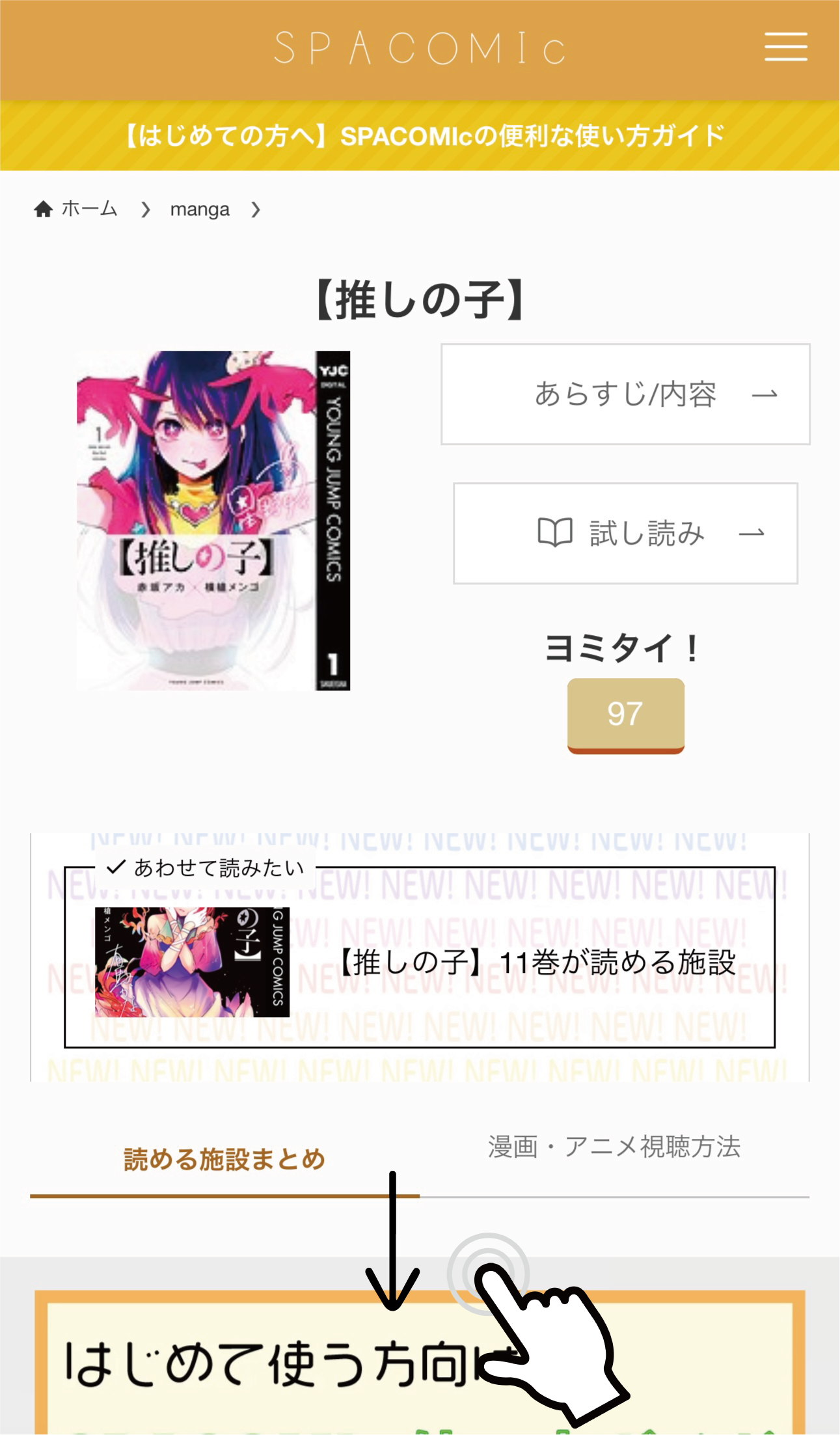Viewport: 840px width, 1435px height.
Task: Click the home icon in breadcrumb
Action: 44,209
